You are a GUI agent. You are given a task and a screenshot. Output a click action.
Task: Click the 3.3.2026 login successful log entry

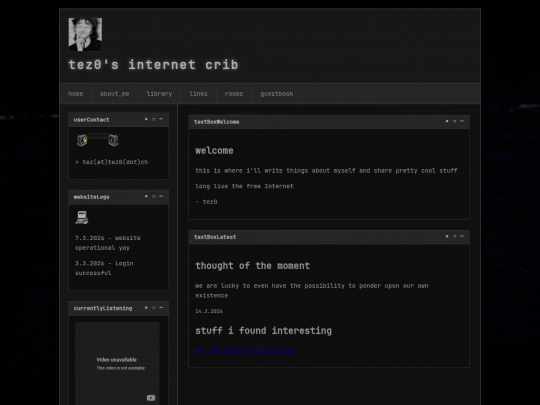[x=104, y=268]
